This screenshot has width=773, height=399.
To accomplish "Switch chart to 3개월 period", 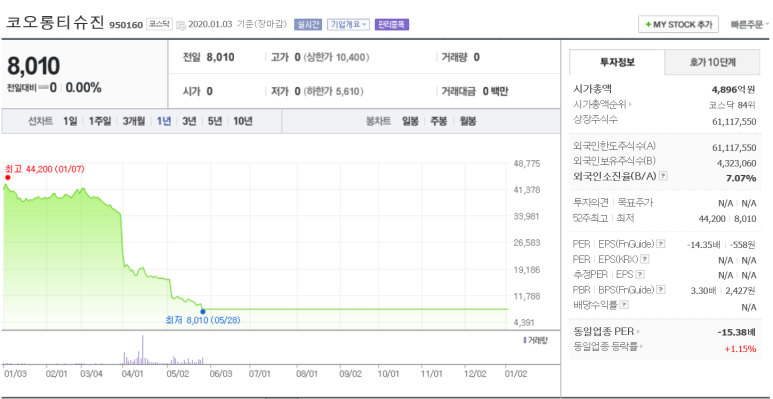I will (x=134, y=121).
